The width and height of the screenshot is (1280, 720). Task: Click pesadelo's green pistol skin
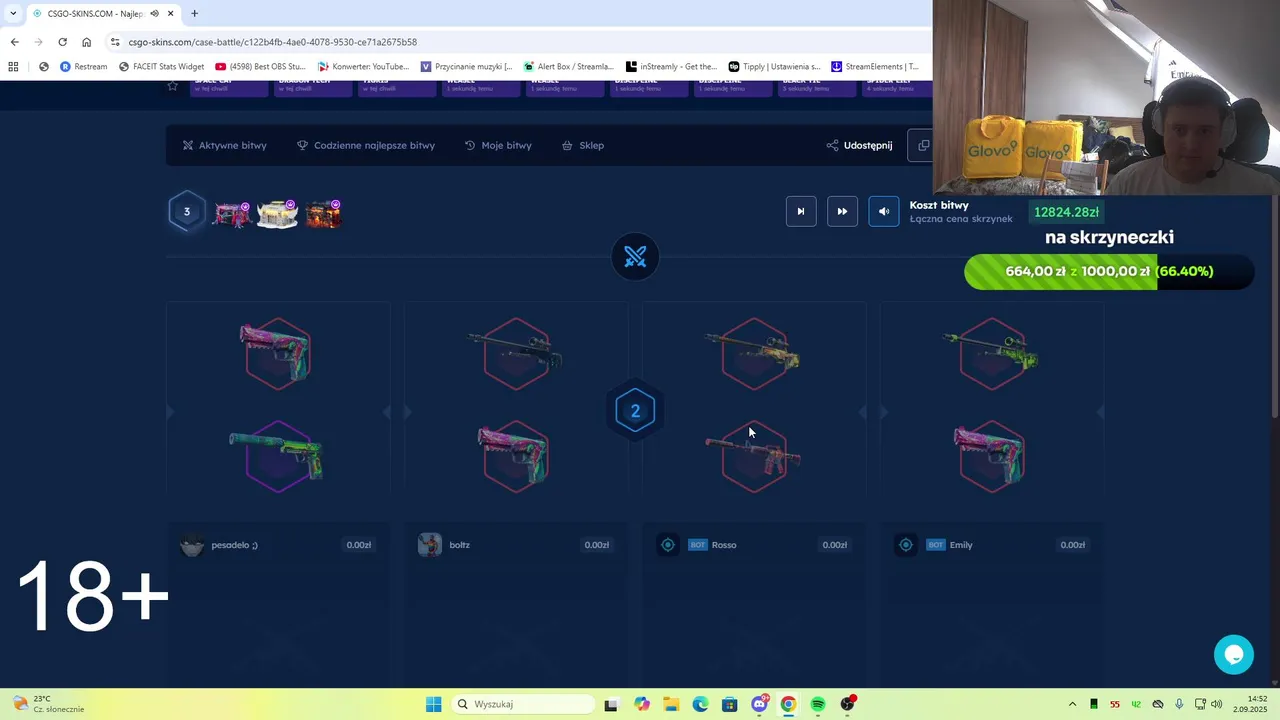[276, 456]
